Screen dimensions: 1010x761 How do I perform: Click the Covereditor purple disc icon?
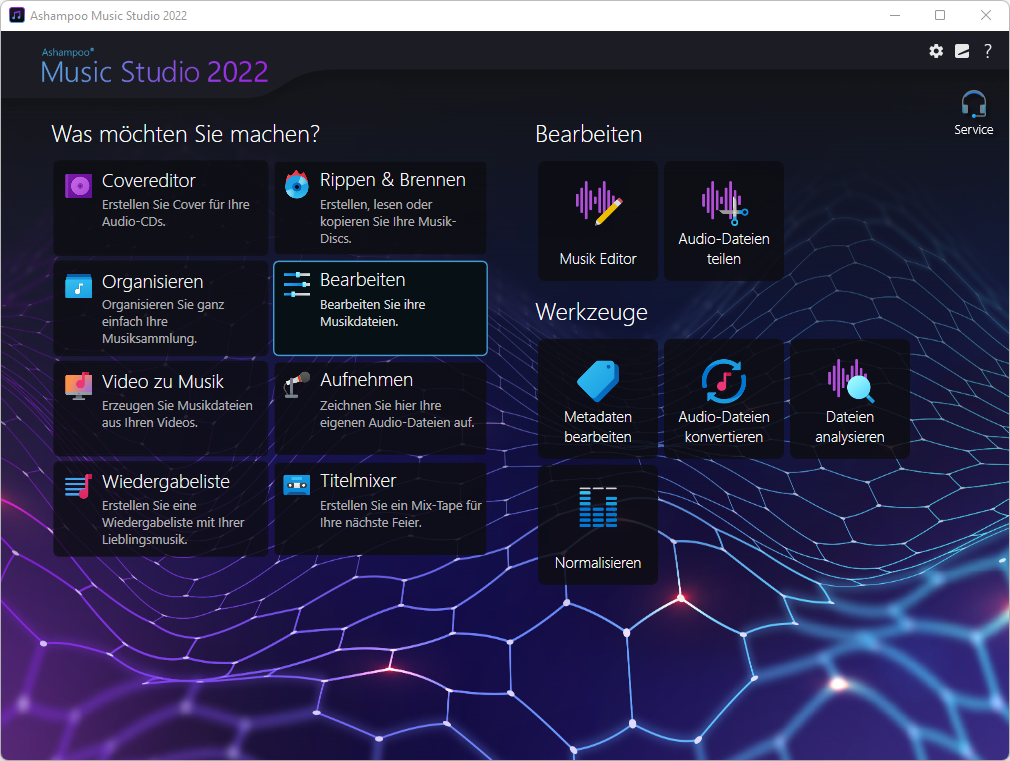pos(79,186)
